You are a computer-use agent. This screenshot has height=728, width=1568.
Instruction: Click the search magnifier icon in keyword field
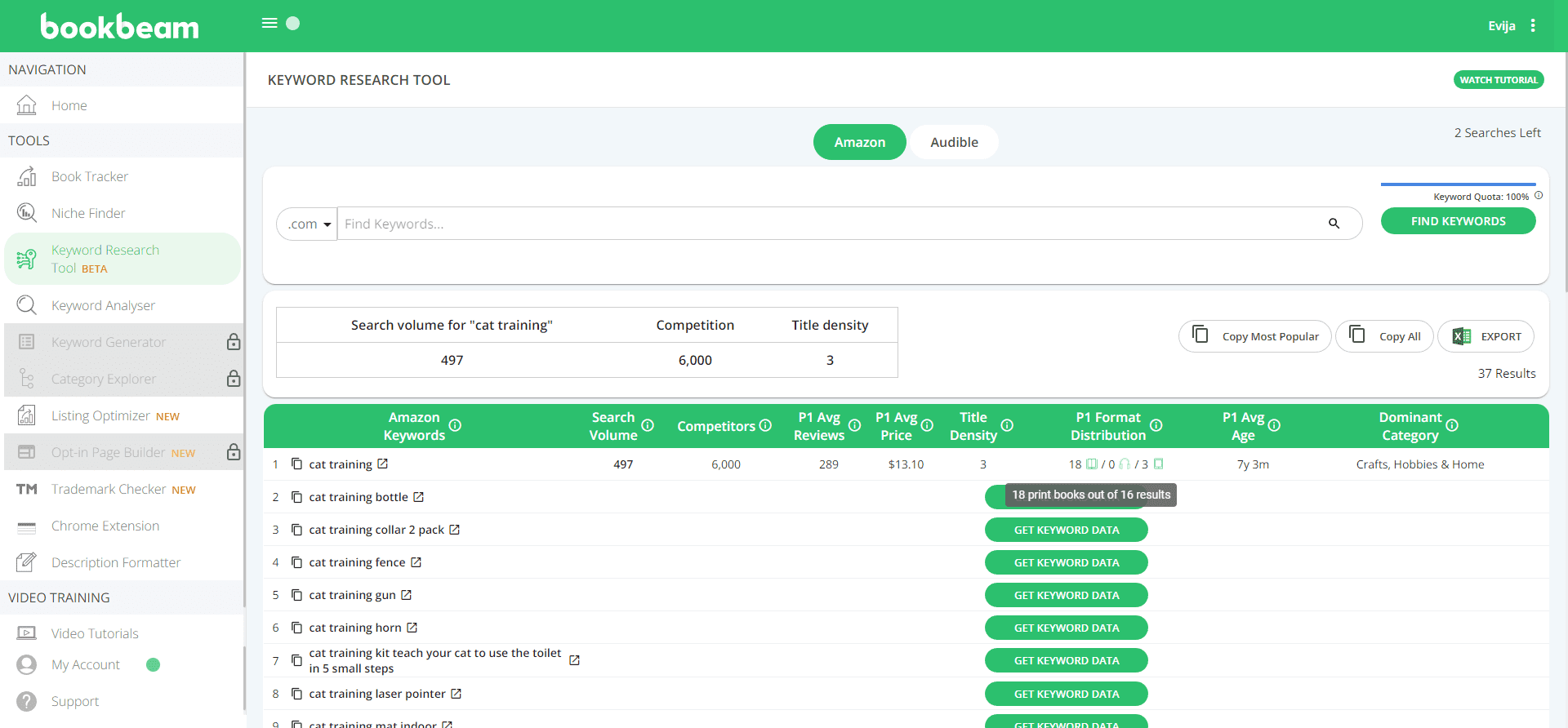click(1334, 224)
